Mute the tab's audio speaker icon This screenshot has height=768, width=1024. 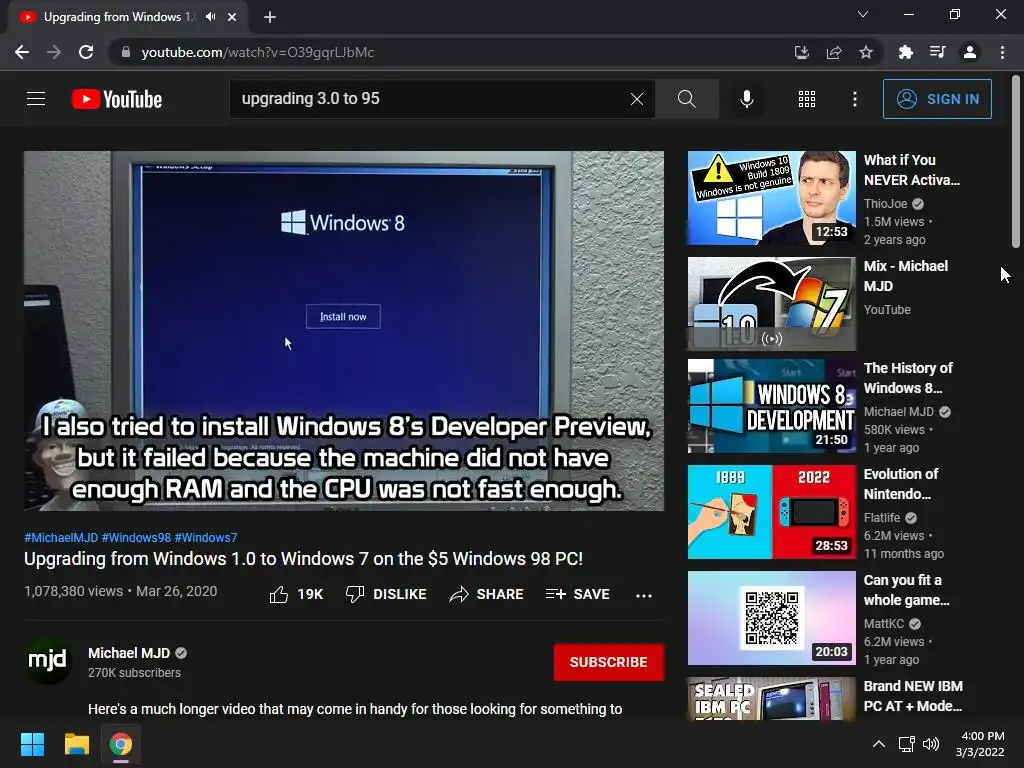point(210,17)
